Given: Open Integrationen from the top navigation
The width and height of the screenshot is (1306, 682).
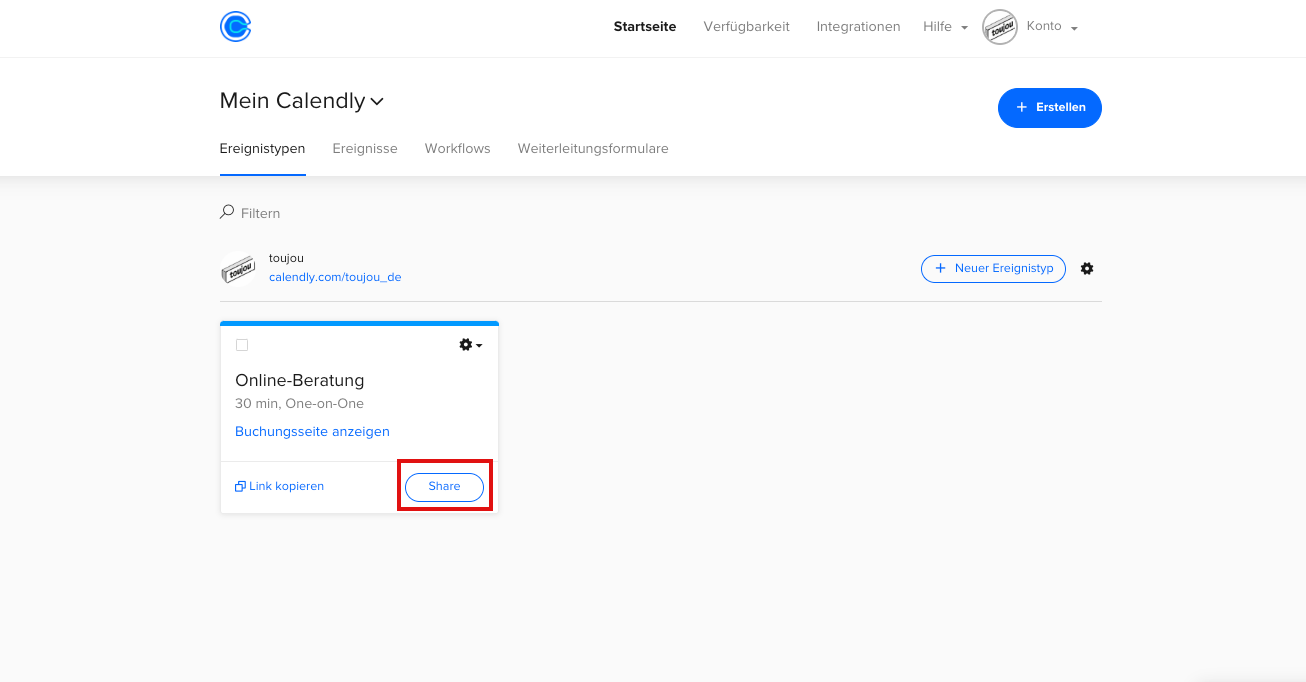Looking at the screenshot, I should (x=858, y=27).
